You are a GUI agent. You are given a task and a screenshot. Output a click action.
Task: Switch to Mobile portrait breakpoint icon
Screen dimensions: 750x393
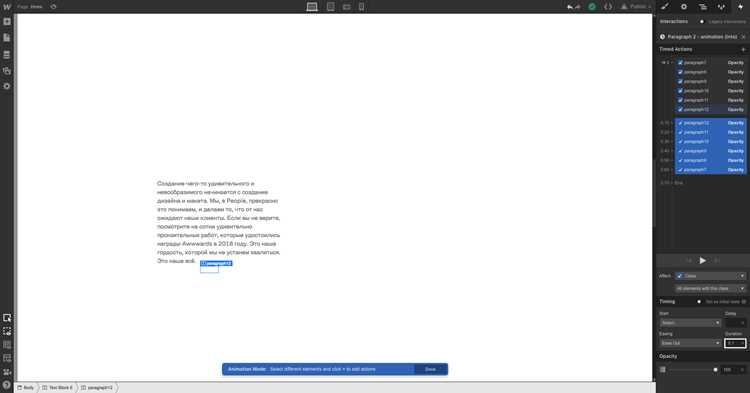362,7
